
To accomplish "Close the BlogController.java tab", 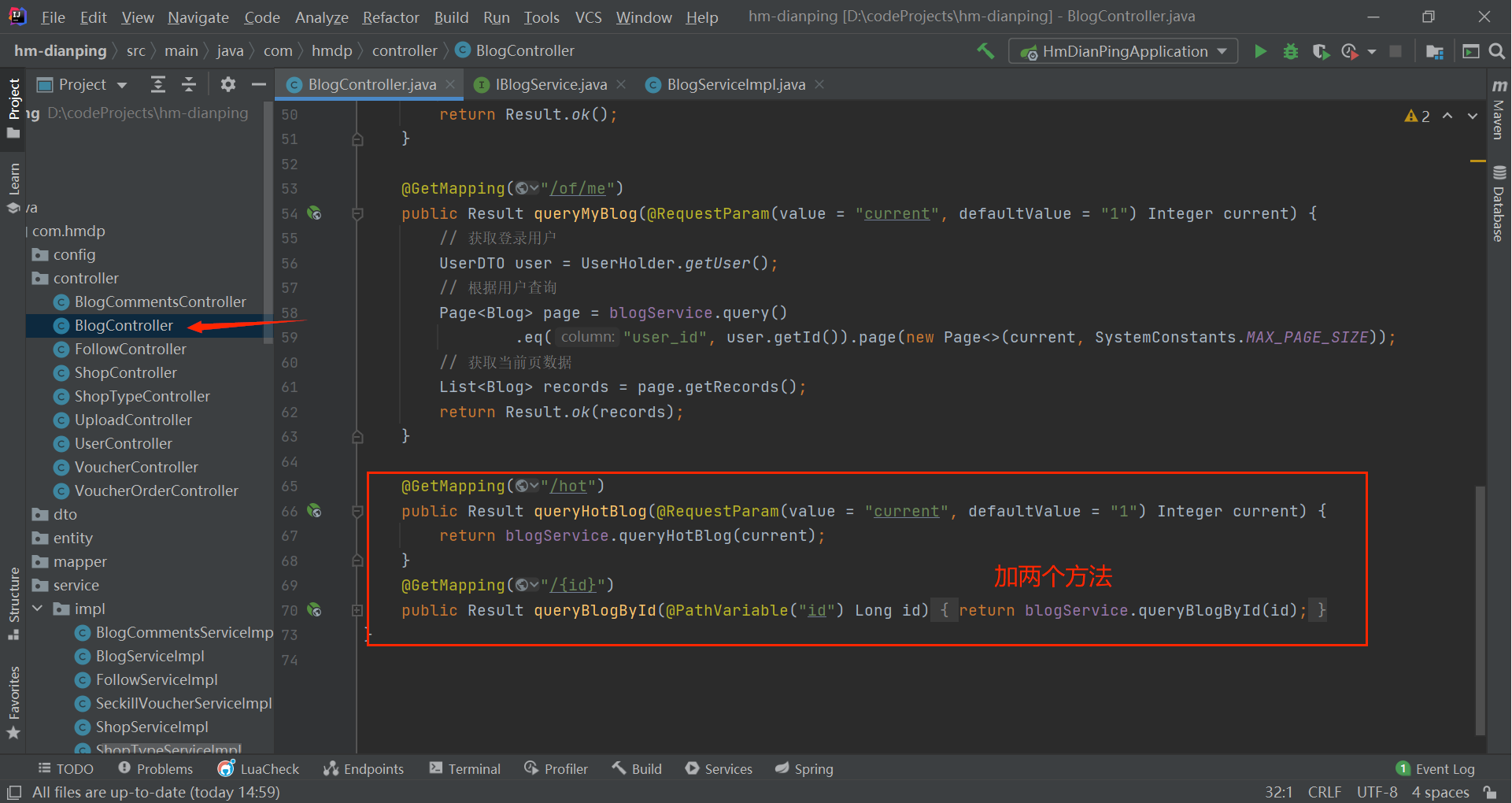I will [x=450, y=84].
